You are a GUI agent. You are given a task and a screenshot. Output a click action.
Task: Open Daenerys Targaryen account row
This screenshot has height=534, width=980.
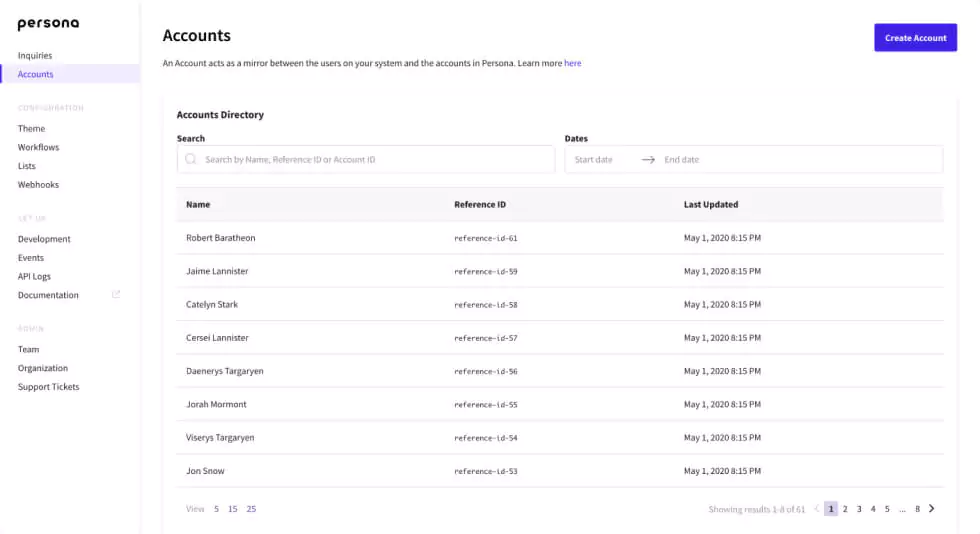(x=560, y=371)
